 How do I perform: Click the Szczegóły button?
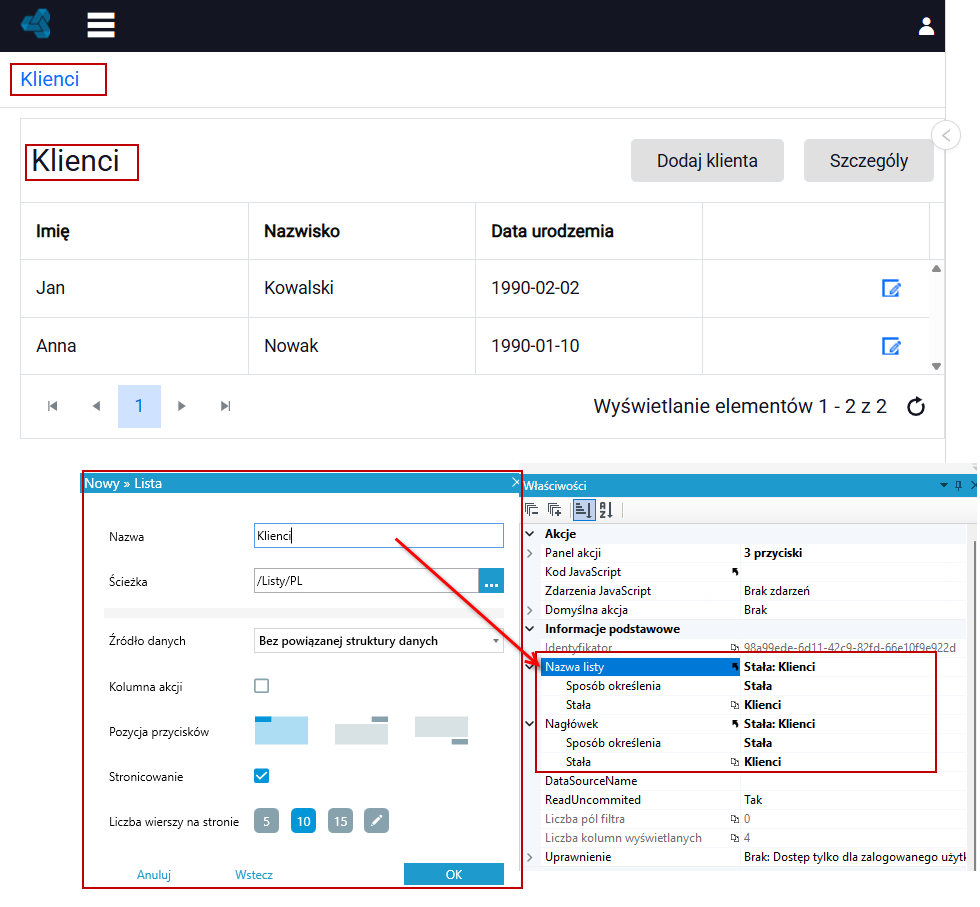(x=869, y=161)
